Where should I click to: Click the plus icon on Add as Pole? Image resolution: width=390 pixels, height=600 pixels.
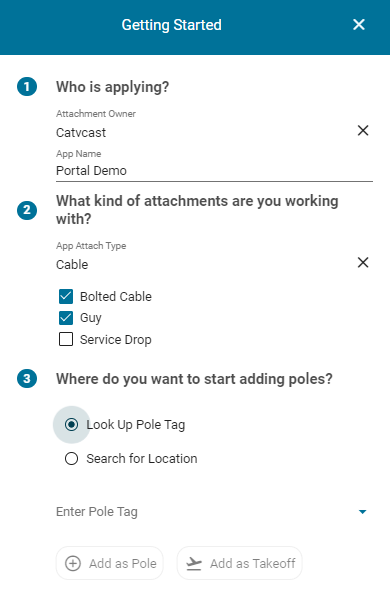[73, 563]
